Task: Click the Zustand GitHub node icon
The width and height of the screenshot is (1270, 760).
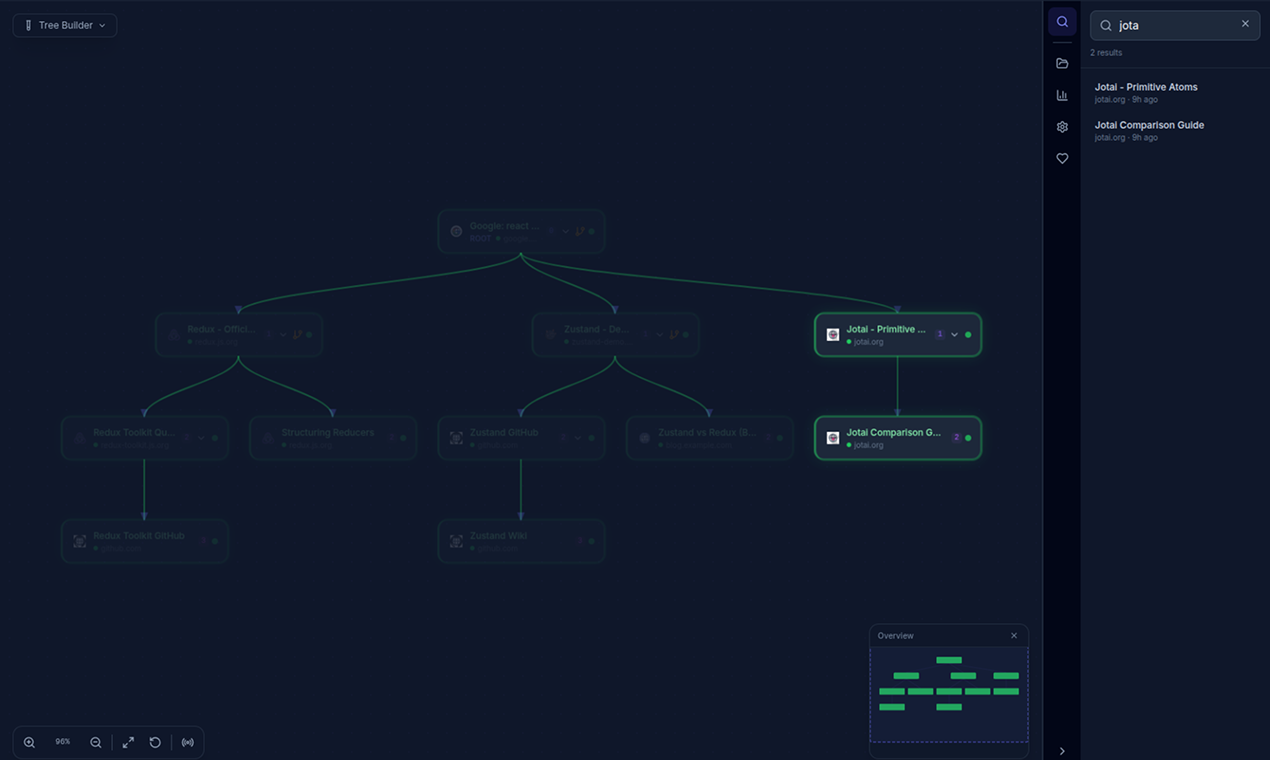Action: point(456,438)
